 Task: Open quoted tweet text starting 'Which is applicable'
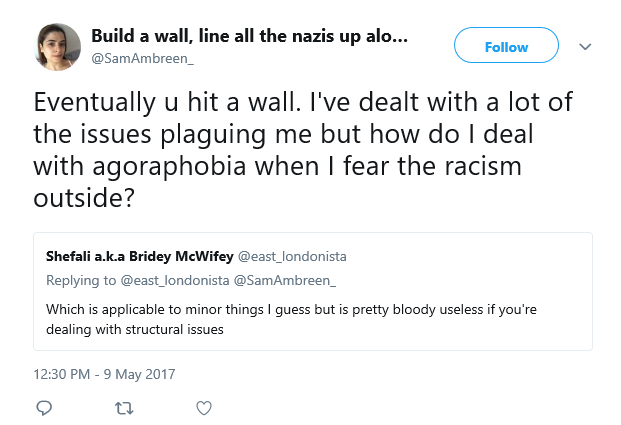click(291, 319)
